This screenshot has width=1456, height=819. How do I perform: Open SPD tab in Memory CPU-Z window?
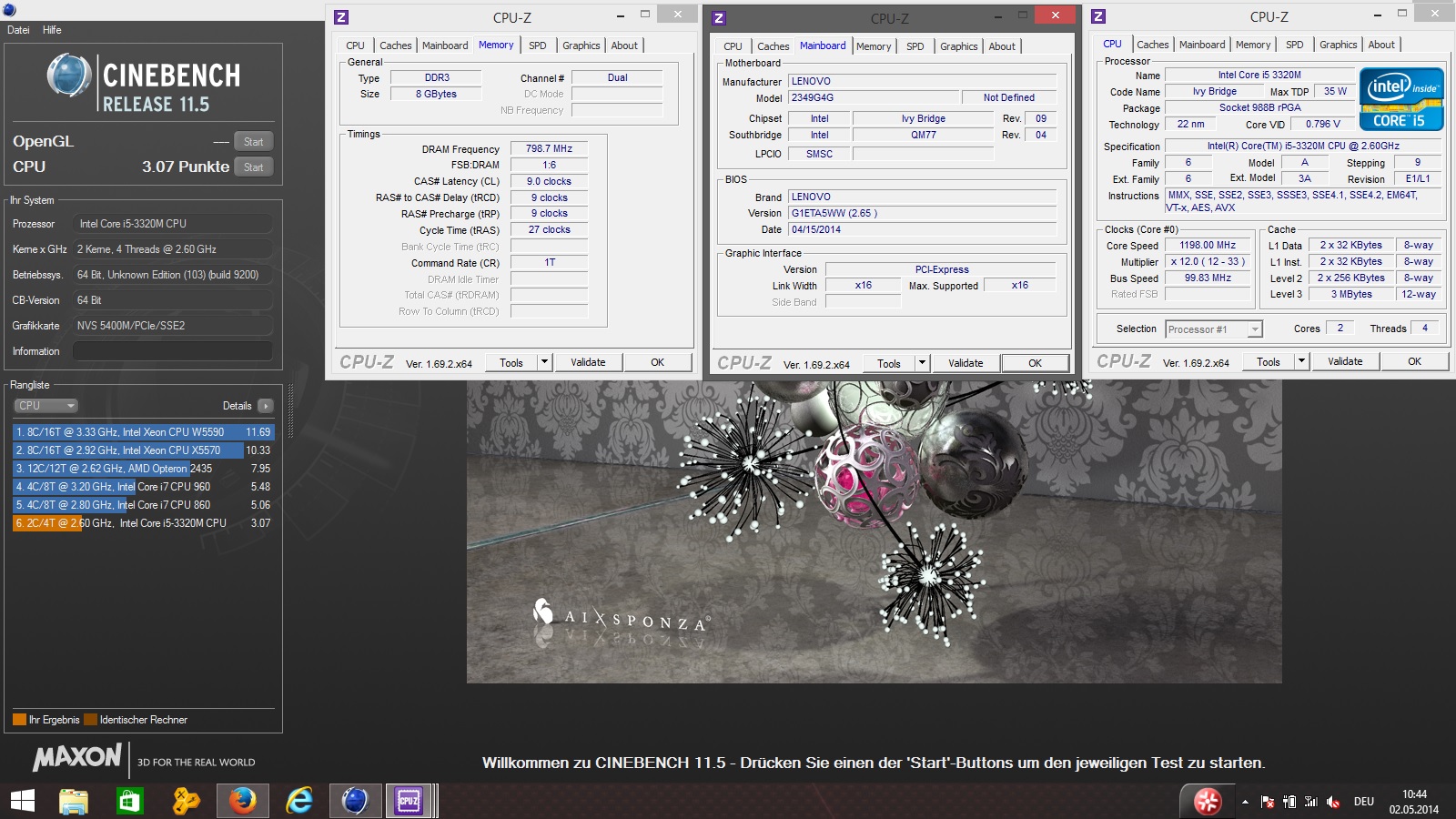[538, 45]
